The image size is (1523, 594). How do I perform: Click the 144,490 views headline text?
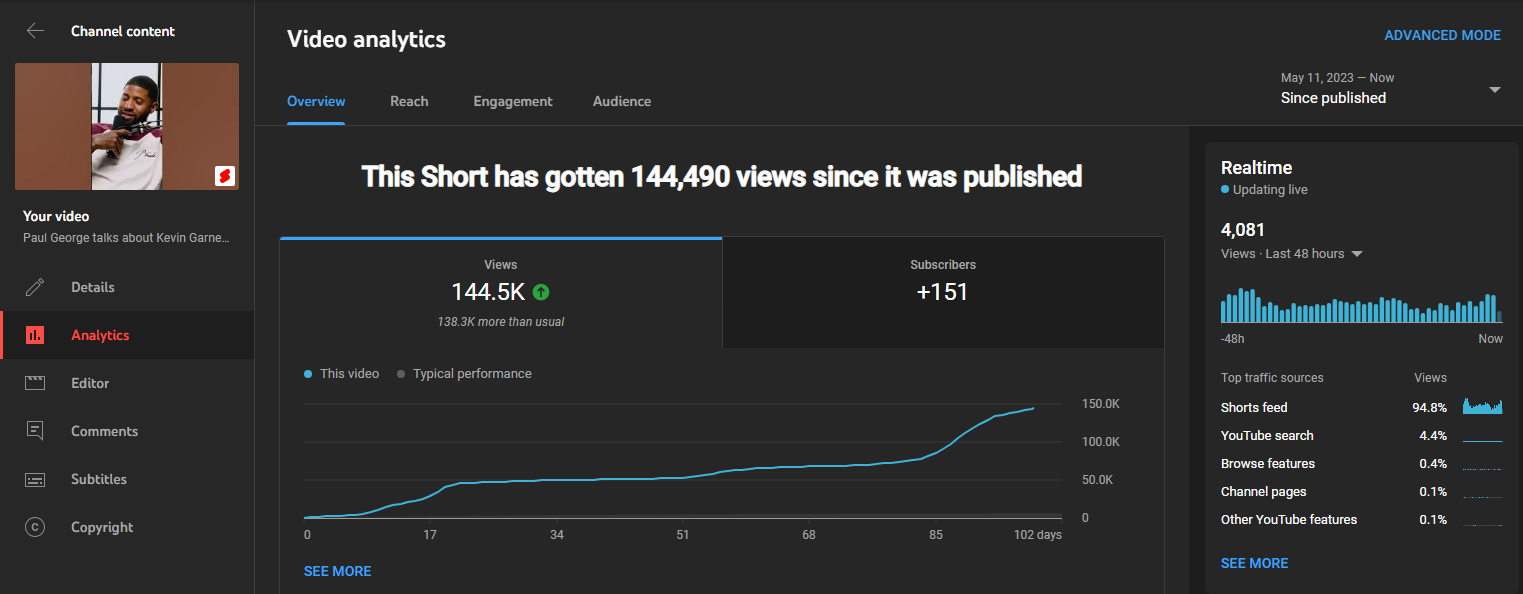[721, 177]
